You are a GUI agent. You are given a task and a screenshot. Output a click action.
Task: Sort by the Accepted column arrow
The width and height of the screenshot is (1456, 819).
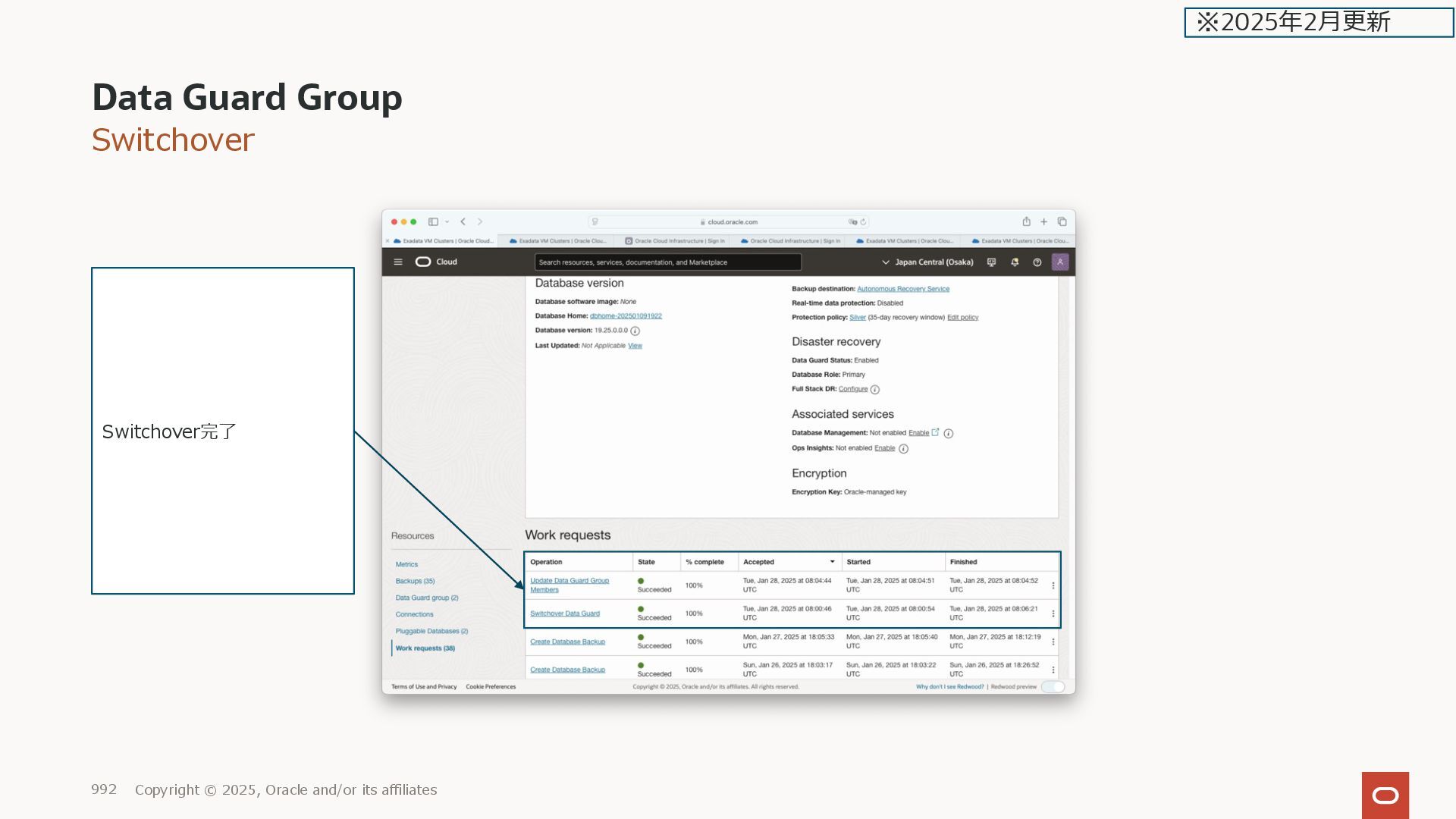point(832,562)
